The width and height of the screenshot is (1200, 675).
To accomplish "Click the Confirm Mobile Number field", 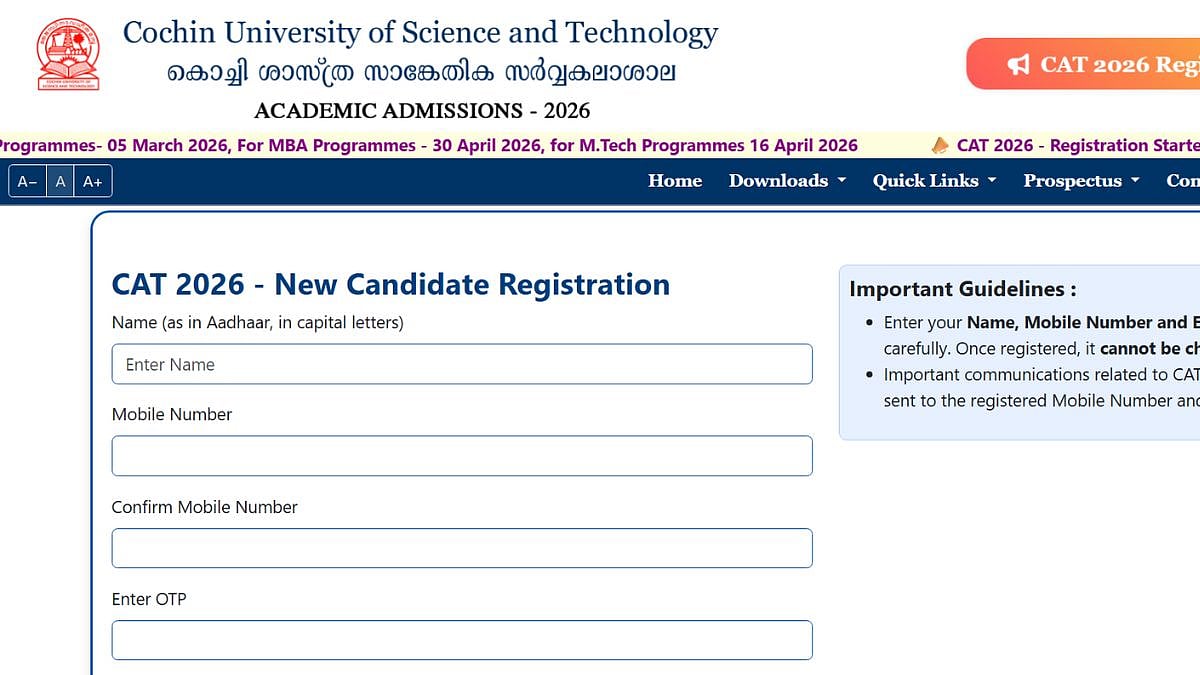I will pyautogui.click(x=460, y=548).
